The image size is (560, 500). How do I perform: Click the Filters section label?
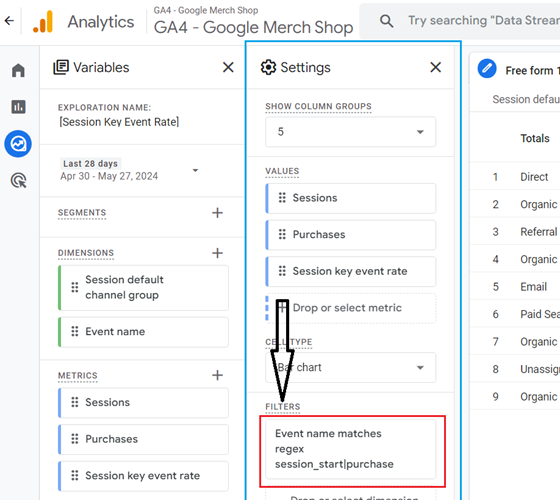coord(283,407)
